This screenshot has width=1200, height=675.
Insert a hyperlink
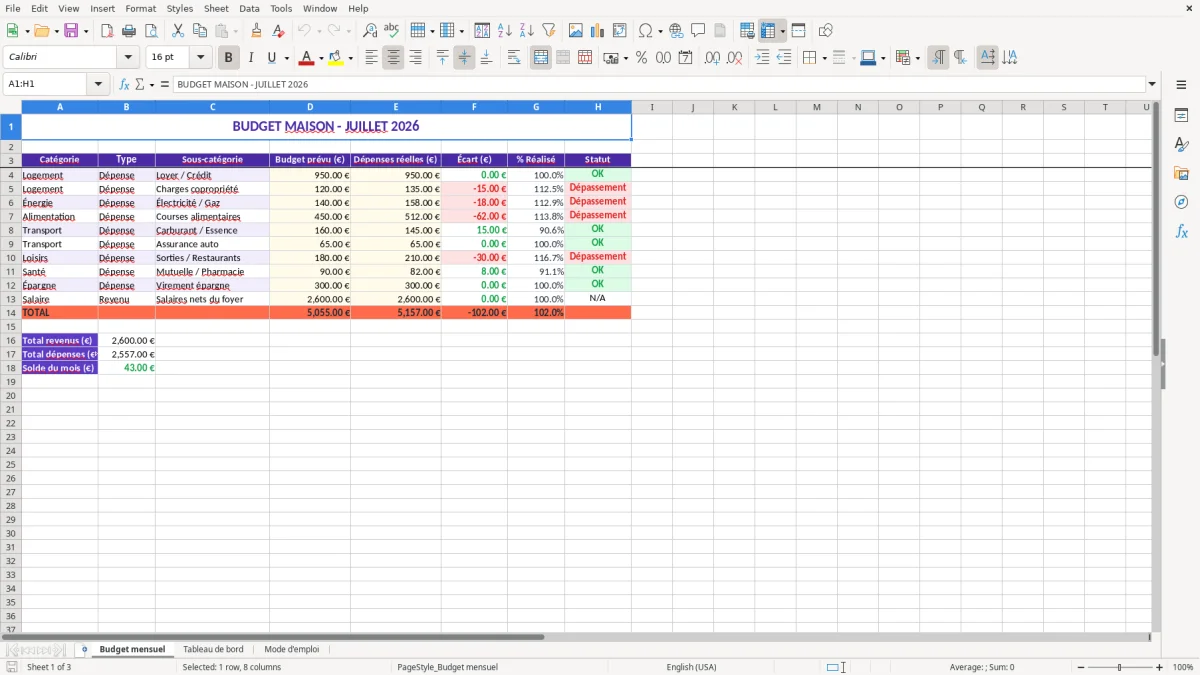coord(676,31)
